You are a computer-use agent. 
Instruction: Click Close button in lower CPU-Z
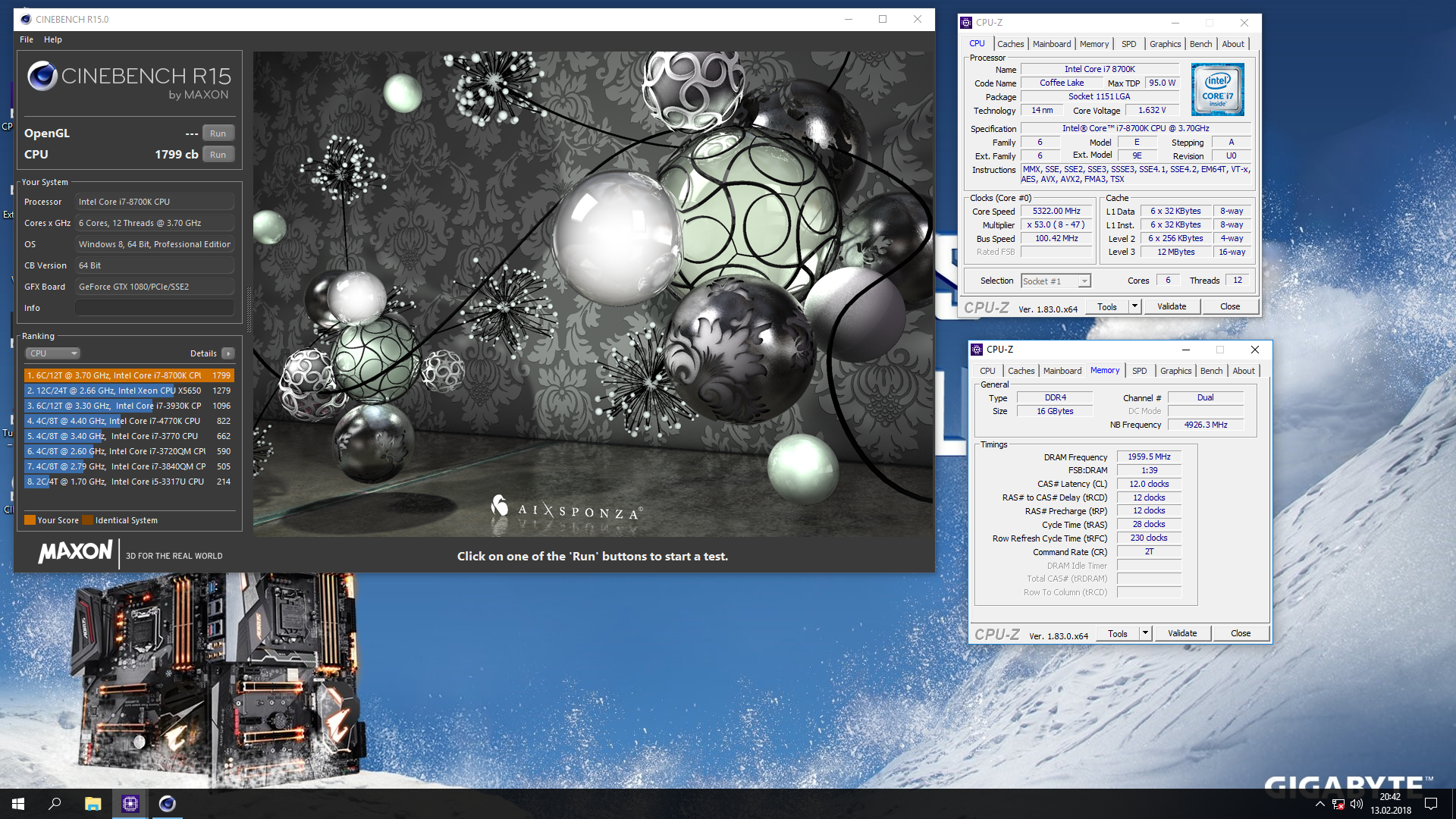click(x=1241, y=634)
